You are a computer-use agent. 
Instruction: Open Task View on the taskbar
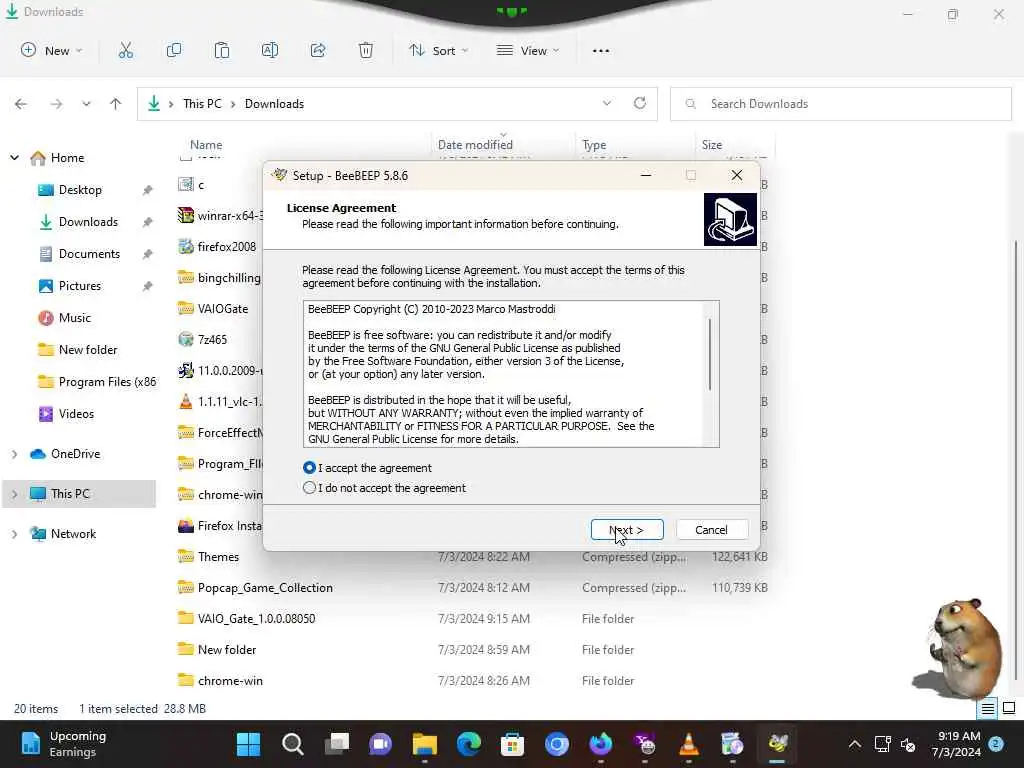tap(336, 744)
